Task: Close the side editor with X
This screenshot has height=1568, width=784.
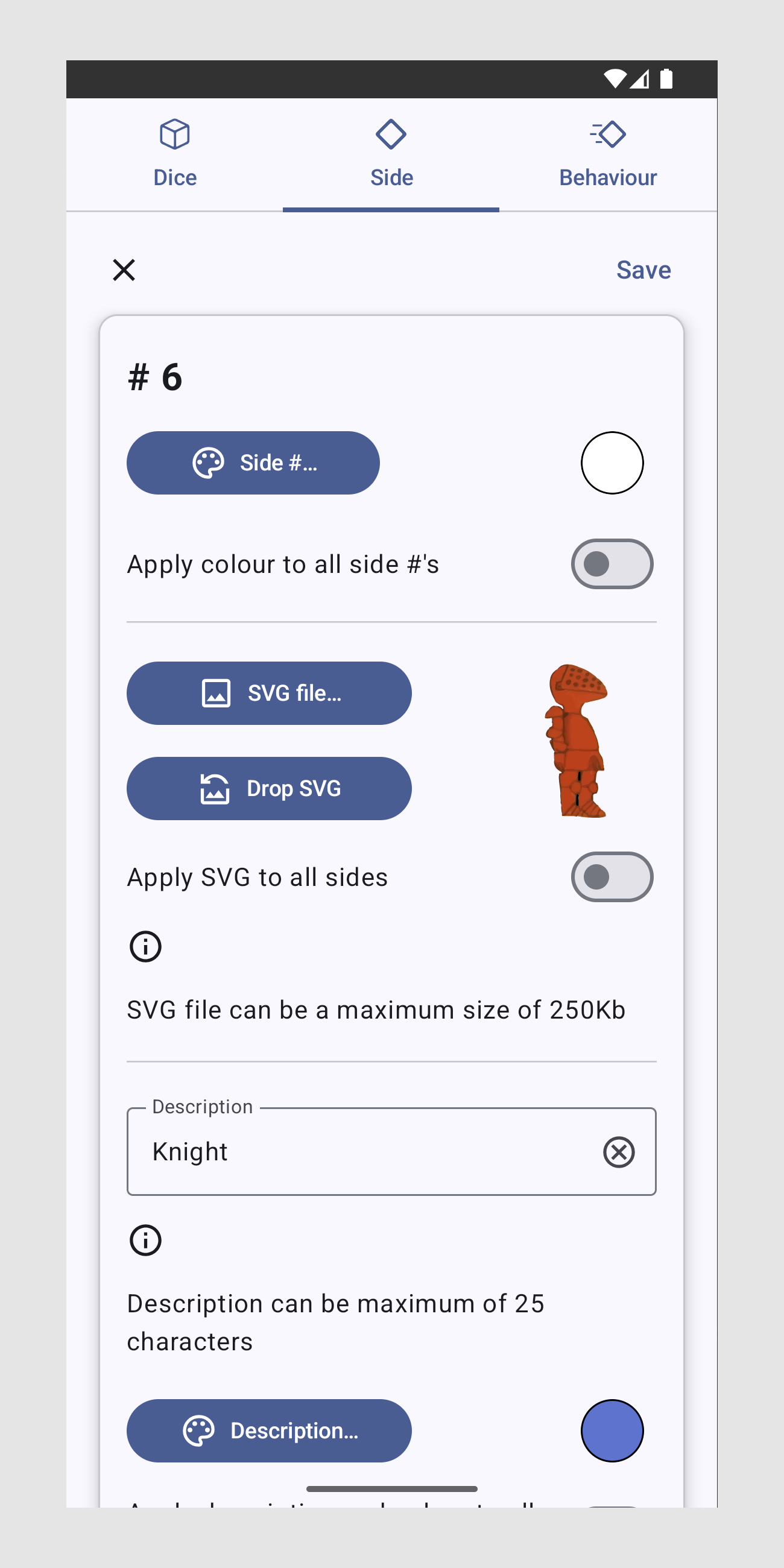Action: coord(124,270)
